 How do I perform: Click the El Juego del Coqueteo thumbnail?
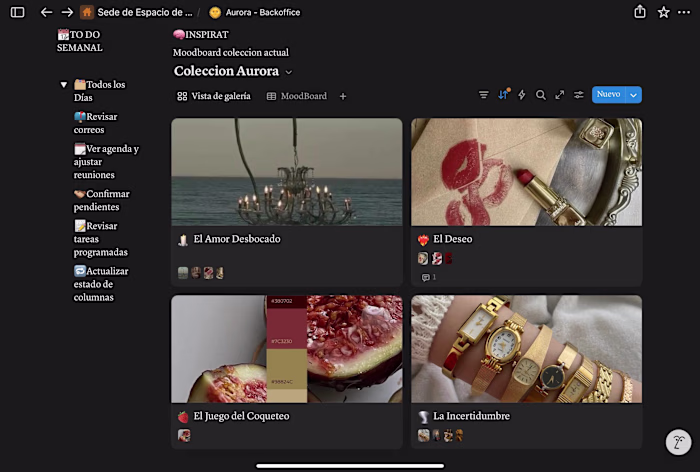click(184, 435)
